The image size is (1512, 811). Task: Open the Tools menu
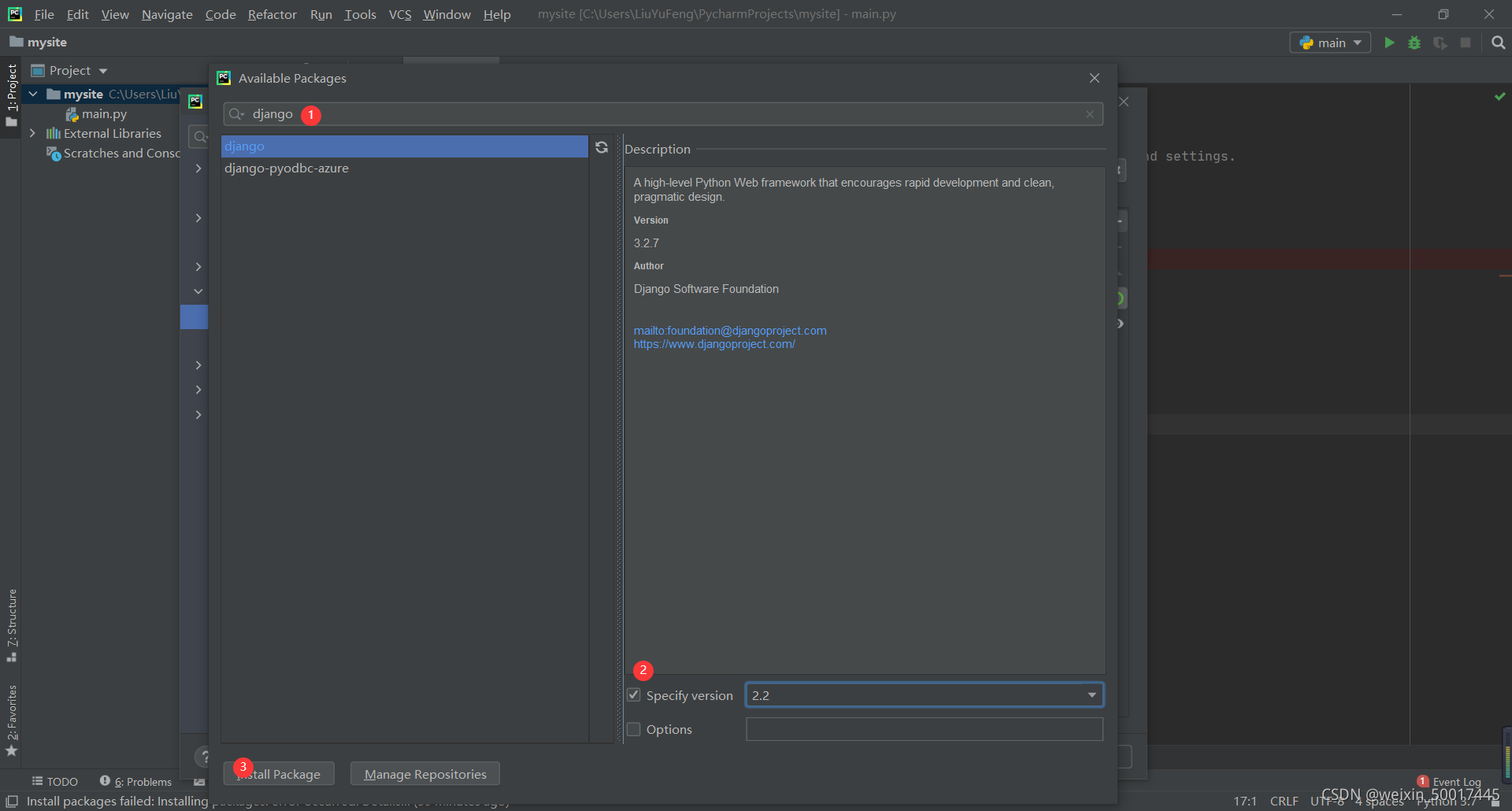(360, 14)
